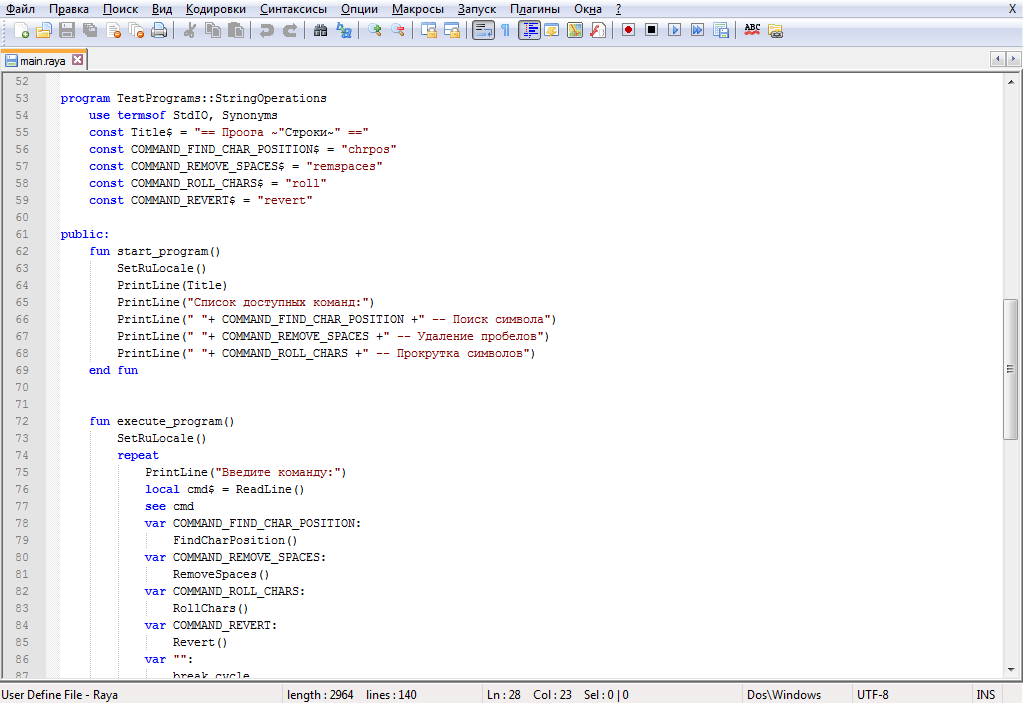This screenshot has width=1024, height=703.
Task: Open Document Map toolbar icon
Action: [575, 30]
